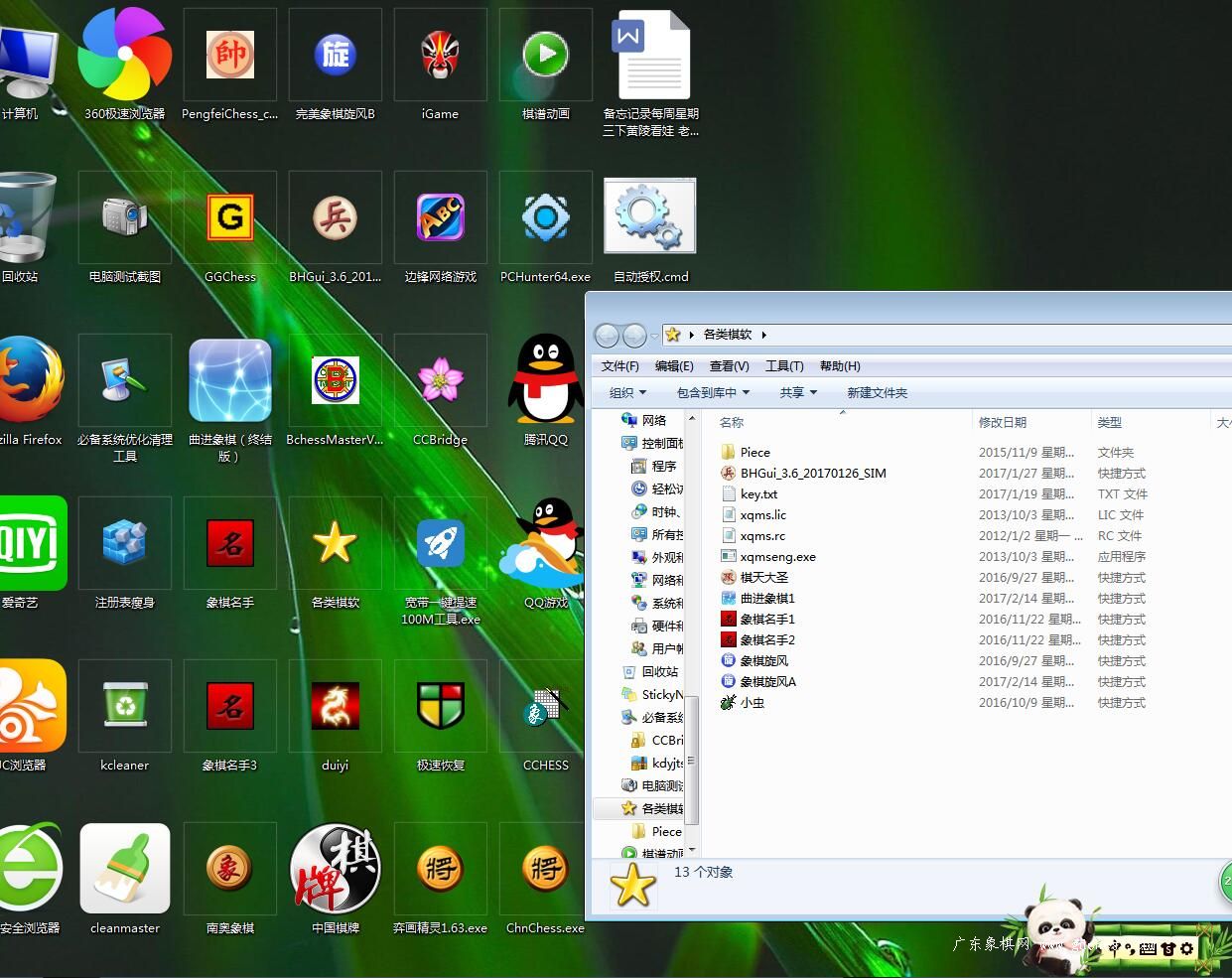Screen dimensions: 1232x978
Task: Select the 小虫 shortcut file
Action: point(743,702)
